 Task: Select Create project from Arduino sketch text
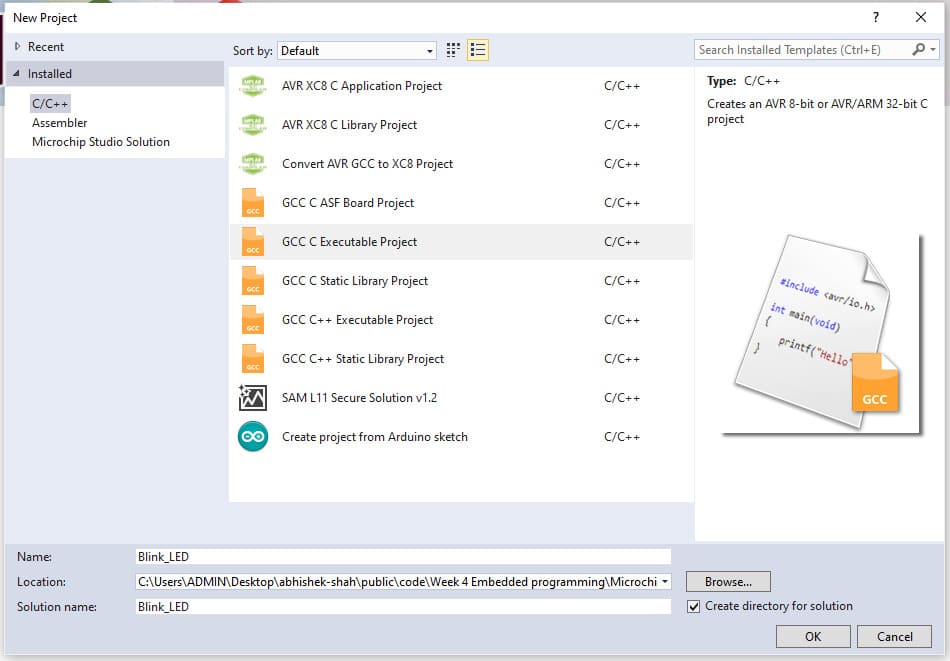pyautogui.click(x=375, y=437)
